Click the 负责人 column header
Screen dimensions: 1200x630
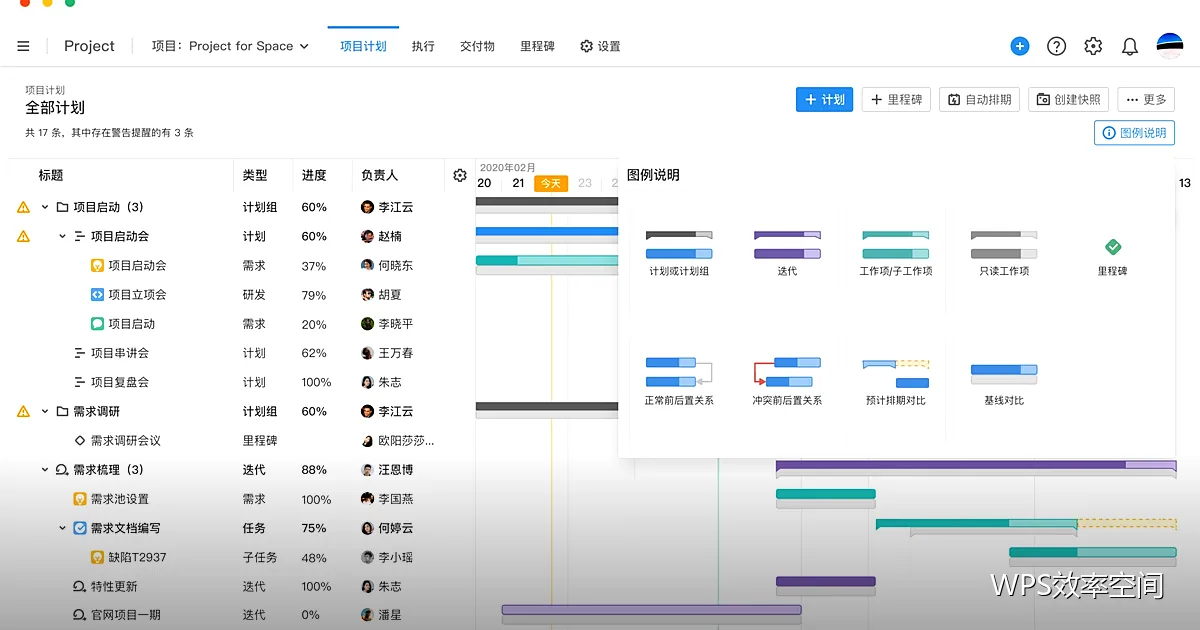tap(379, 175)
